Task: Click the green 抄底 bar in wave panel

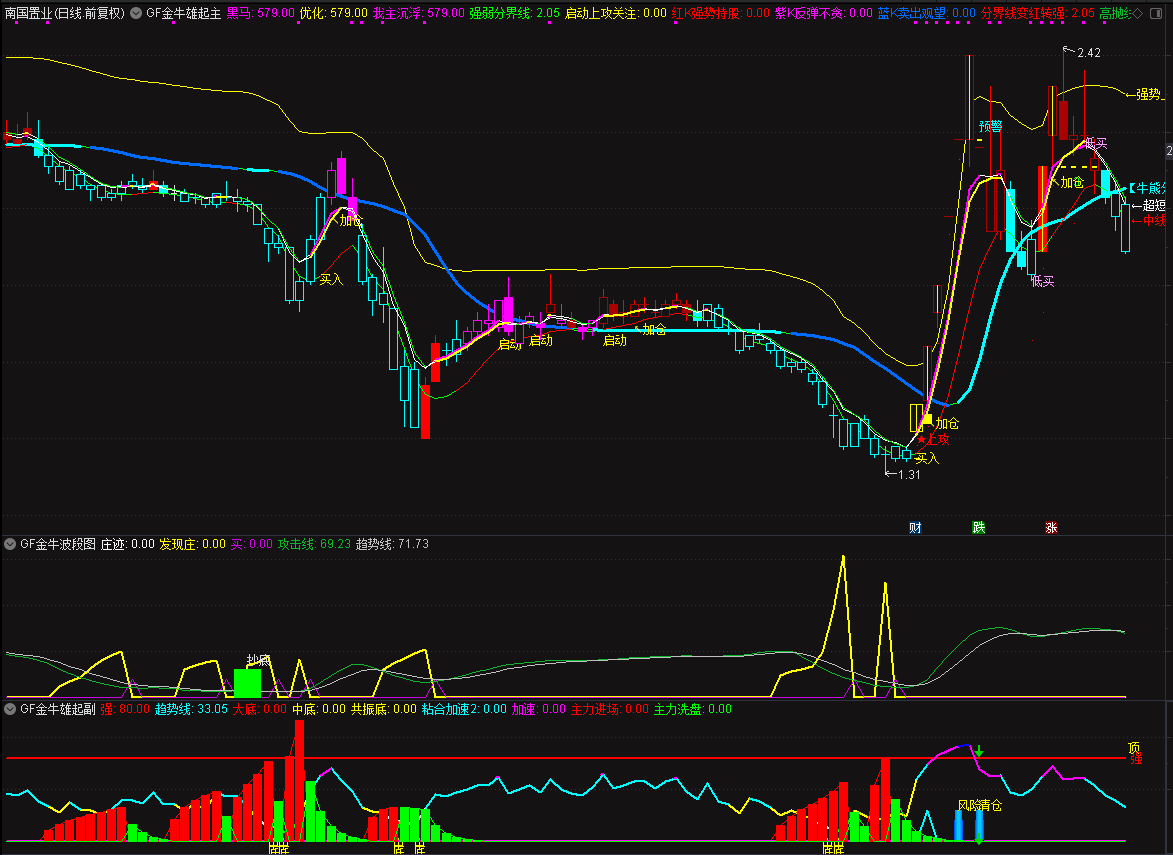Action: click(248, 683)
